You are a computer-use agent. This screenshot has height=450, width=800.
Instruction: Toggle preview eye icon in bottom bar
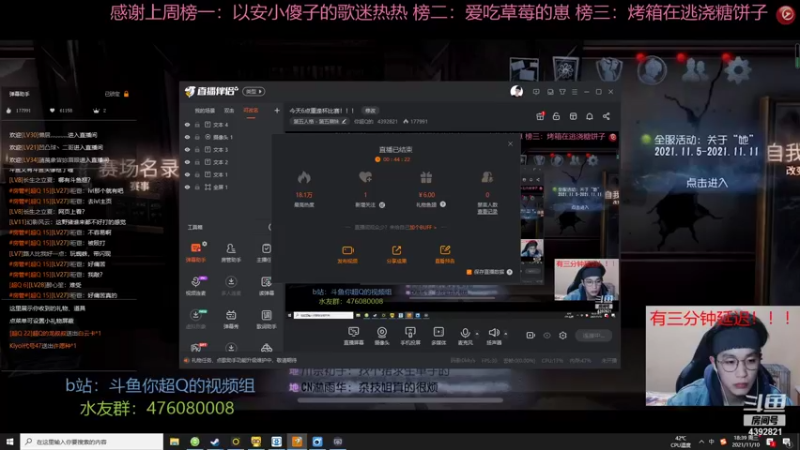[547, 335]
